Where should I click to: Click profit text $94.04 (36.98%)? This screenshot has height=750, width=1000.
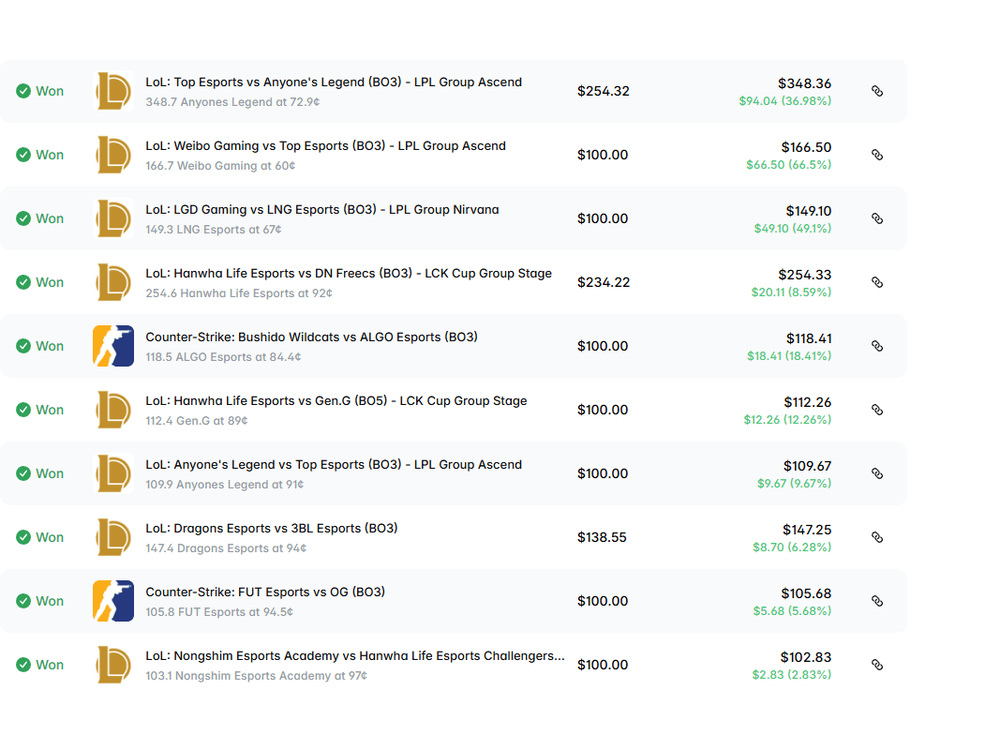click(x=785, y=101)
